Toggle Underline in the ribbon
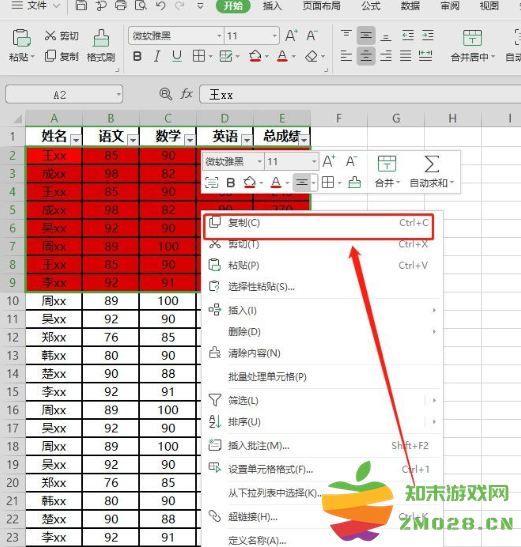This screenshot has width=521, height=547. [x=177, y=56]
